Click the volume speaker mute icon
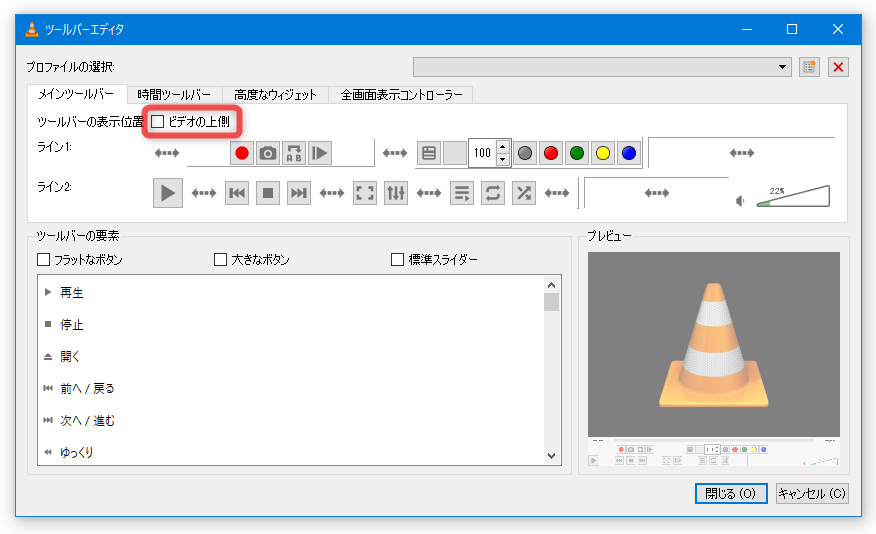876x534 pixels. point(740,201)
